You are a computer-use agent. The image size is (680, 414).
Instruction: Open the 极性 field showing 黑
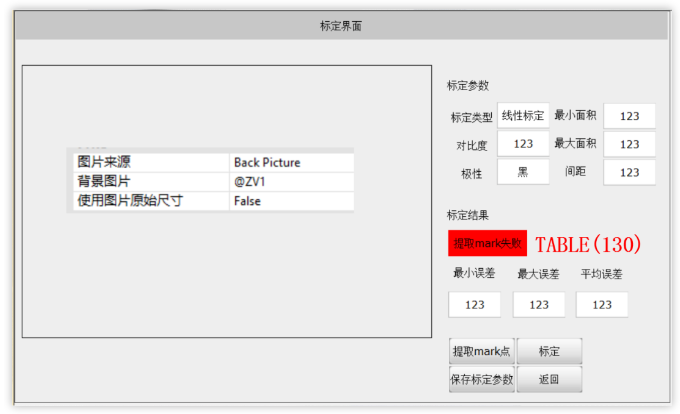click(x=523, y=172)
